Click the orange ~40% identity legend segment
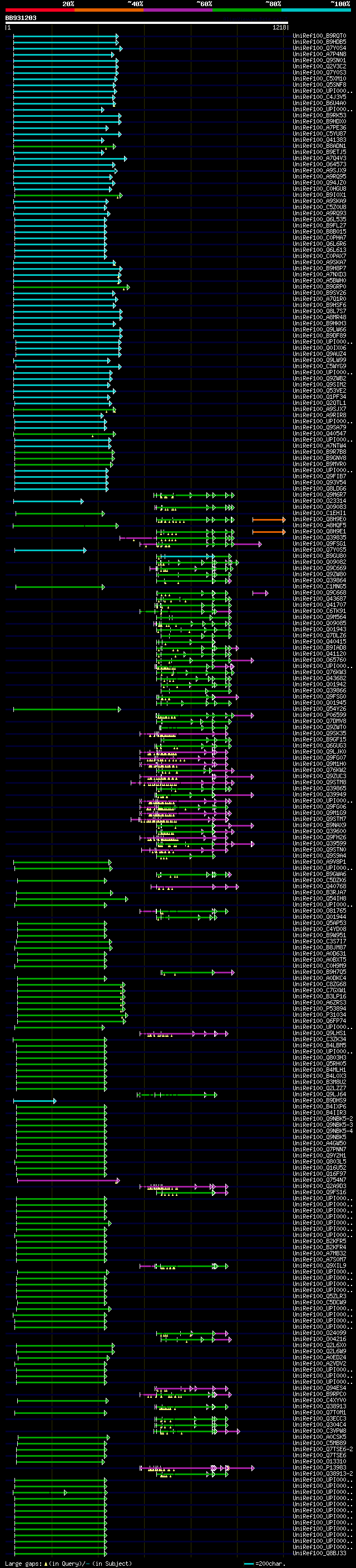Screen dimensions: 356x1568 pyautogui.click(x=109, y=10)
